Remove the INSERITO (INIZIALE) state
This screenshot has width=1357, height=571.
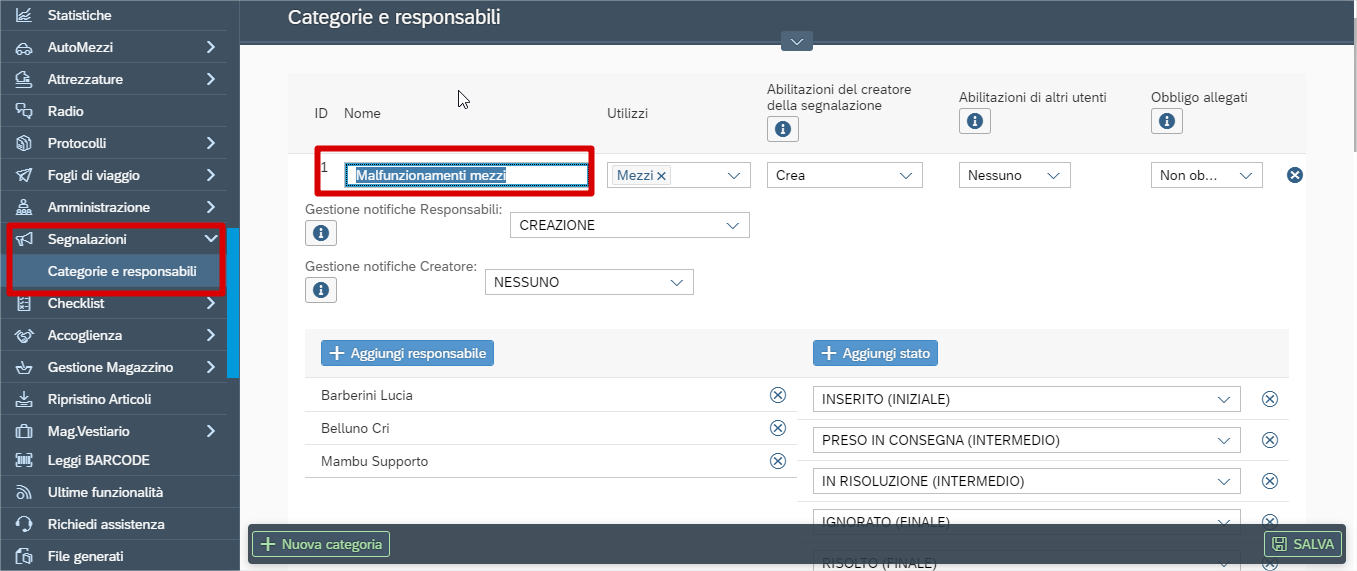pos(1269,399)
